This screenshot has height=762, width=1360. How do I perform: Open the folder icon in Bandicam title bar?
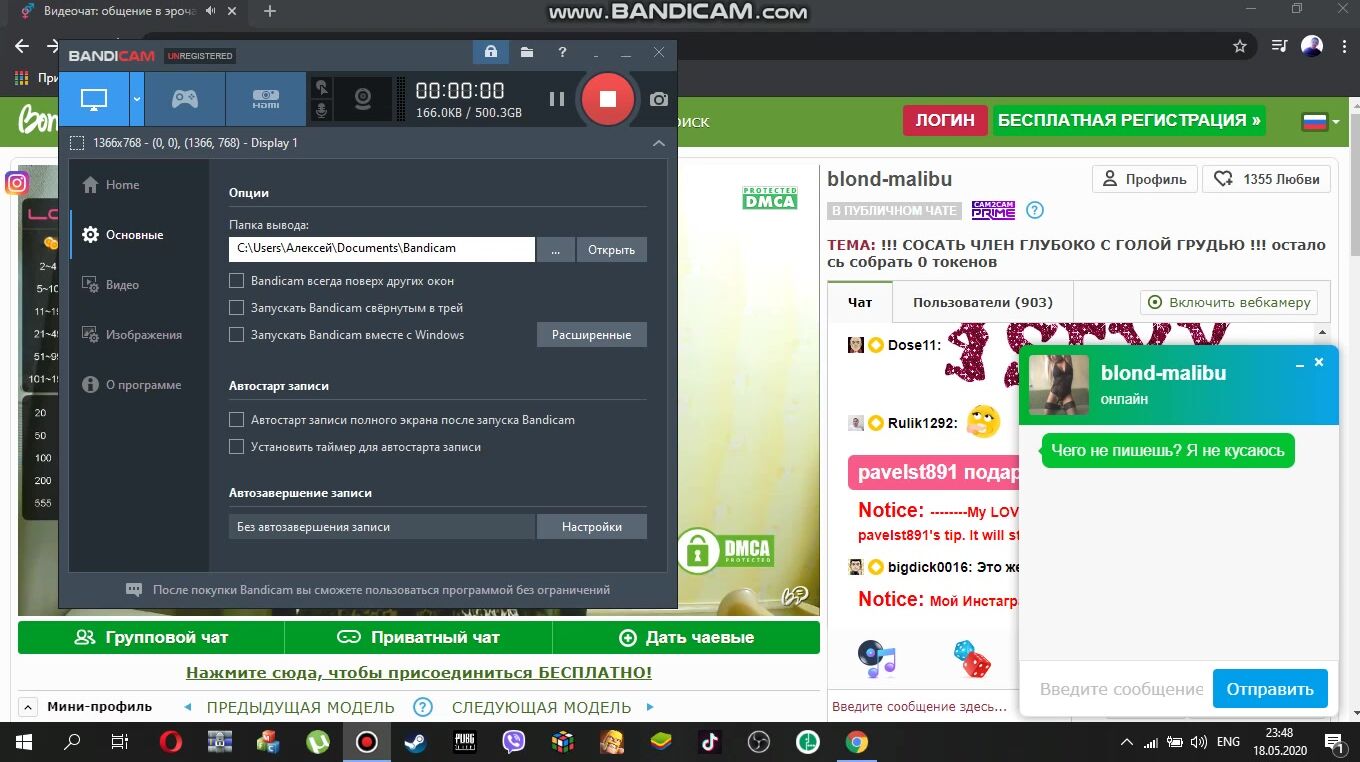pos(527,52)
